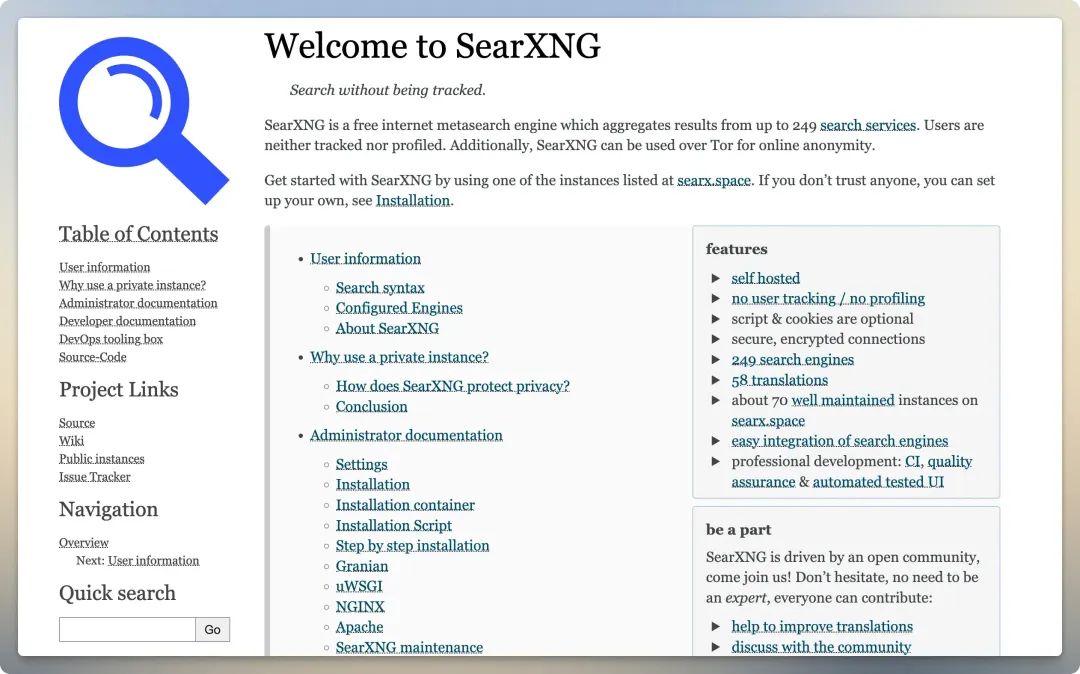The image size is (1080, 674).
Task: Open 'Administrator documentation' in main contents list
Action: [406, 436]
